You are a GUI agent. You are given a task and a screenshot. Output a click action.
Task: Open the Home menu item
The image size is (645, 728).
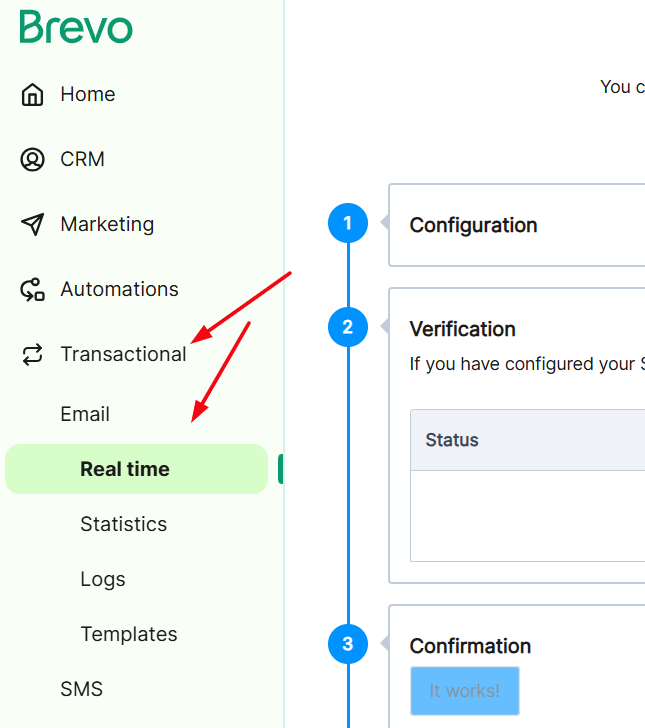pos(88,95)
